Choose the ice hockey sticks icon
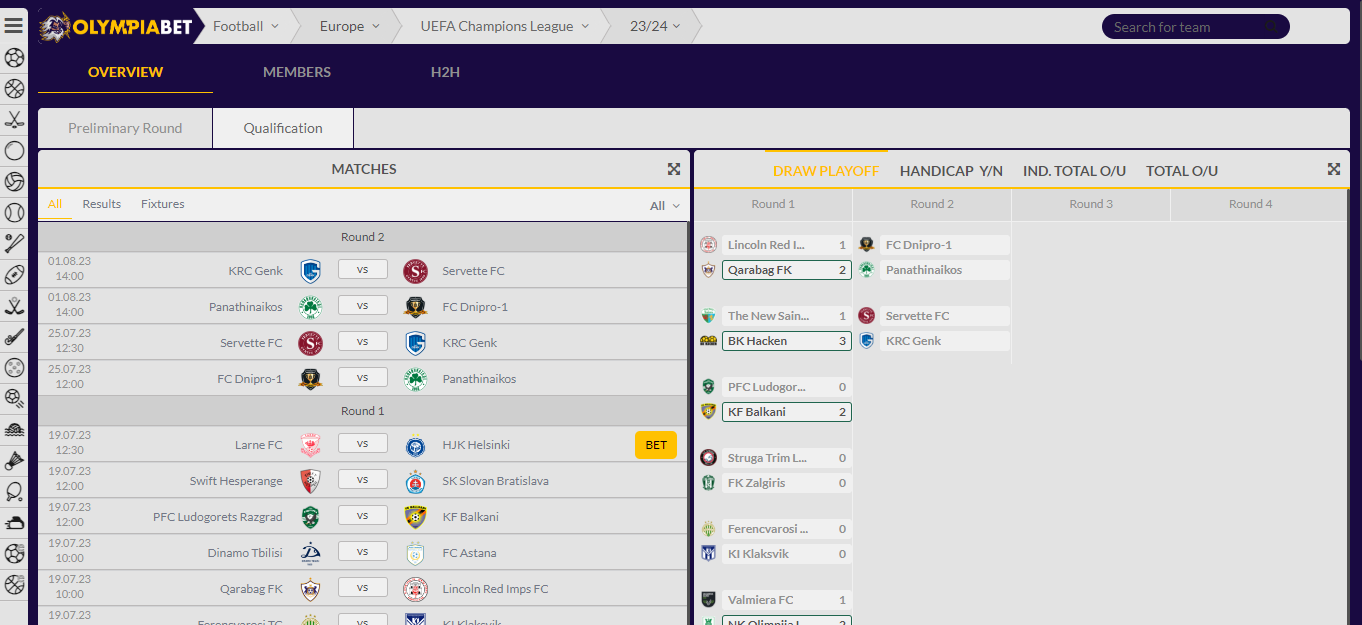Image resolution: width=1362 pixels, height=625 pixels. (x=14, y=120)
